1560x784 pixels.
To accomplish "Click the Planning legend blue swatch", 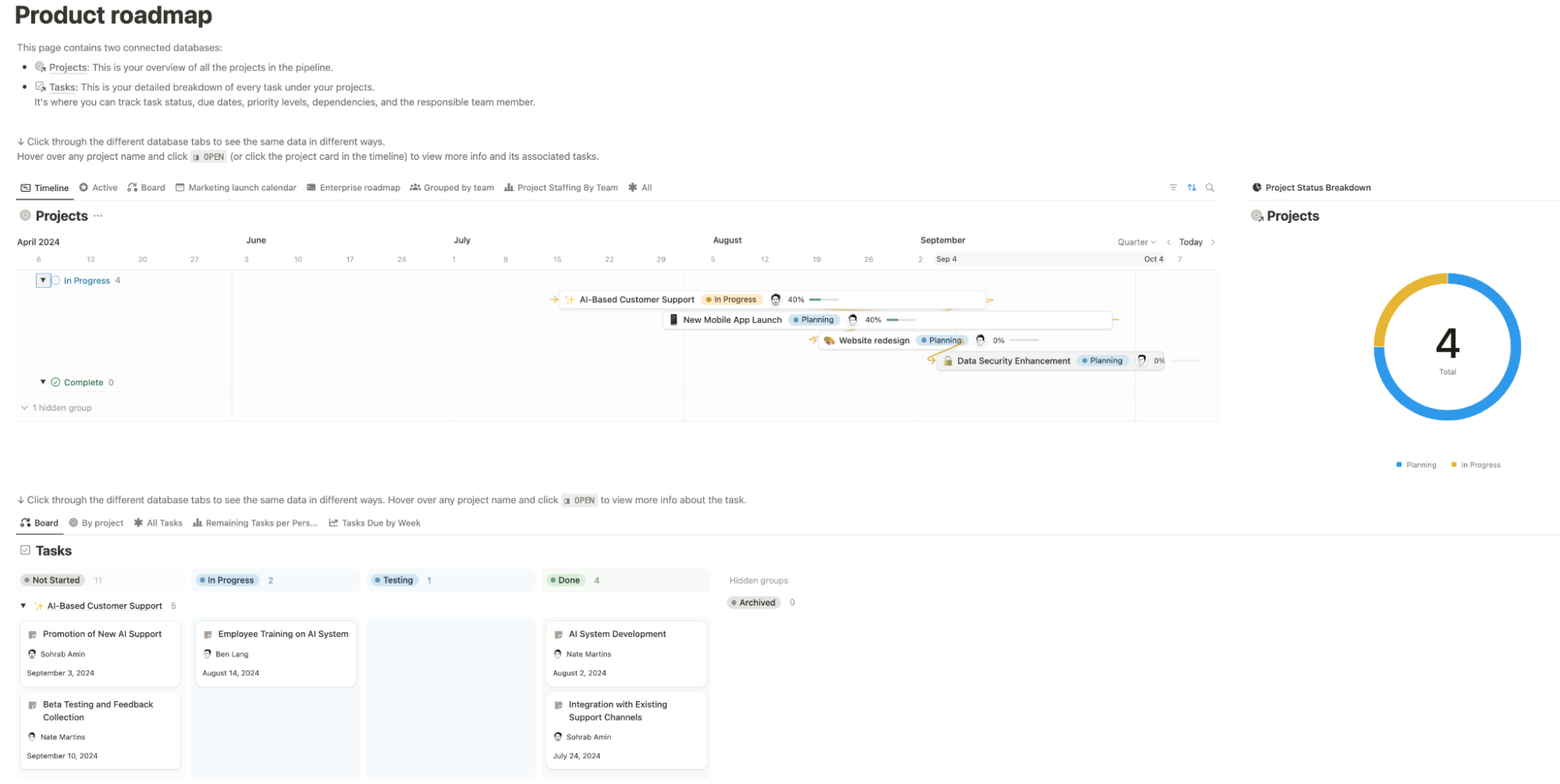I will (x=1399, y=465).
